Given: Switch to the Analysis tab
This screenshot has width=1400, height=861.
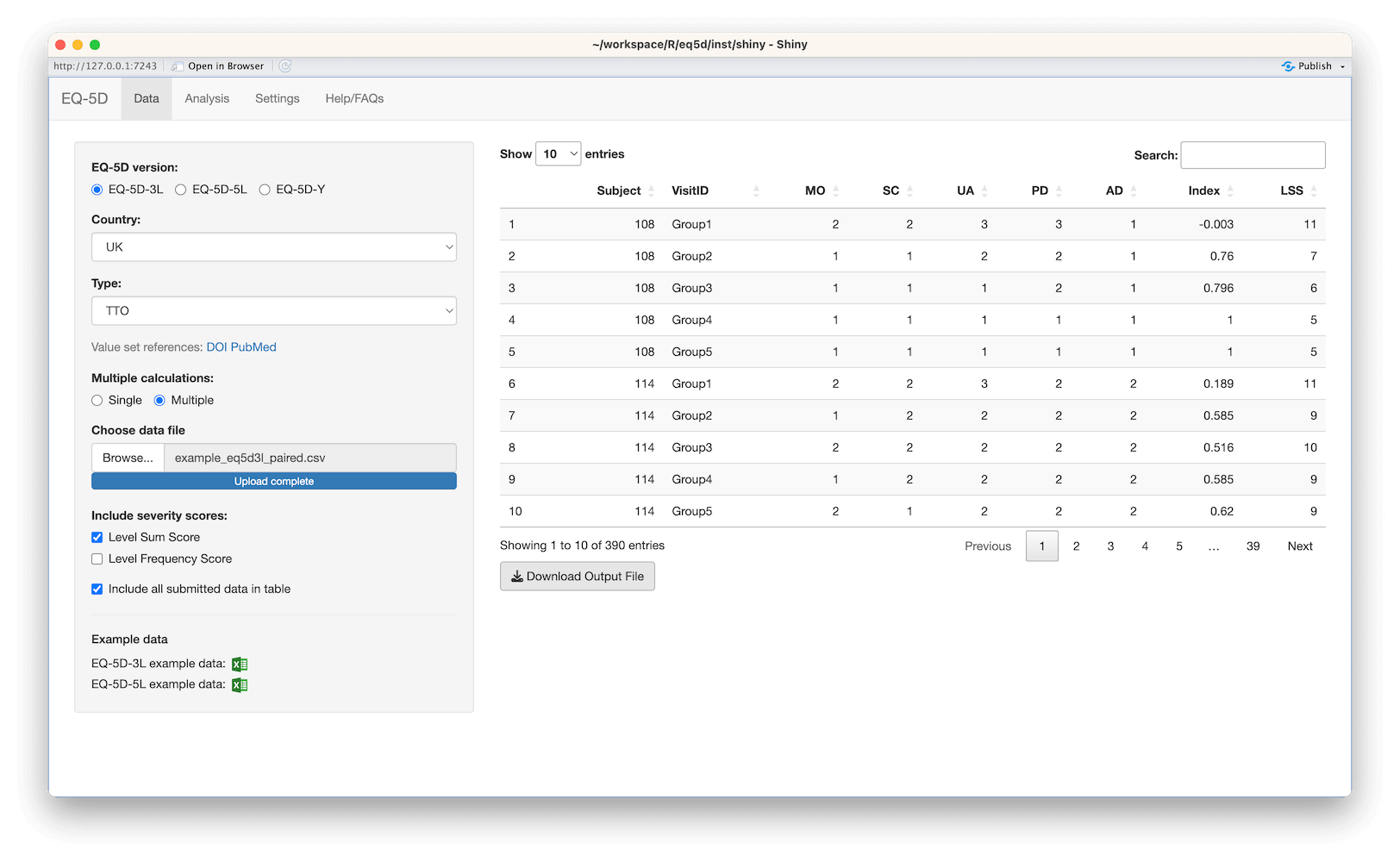Looking at the screenshot, I should [x=207, y=99].
